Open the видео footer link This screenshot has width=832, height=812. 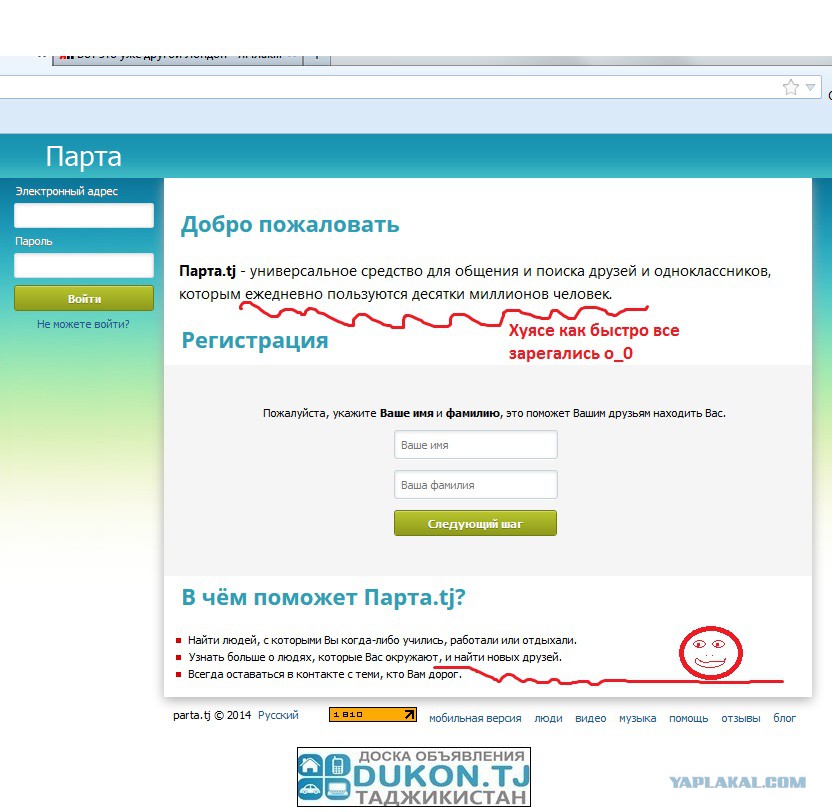click(x=591, y=718)
